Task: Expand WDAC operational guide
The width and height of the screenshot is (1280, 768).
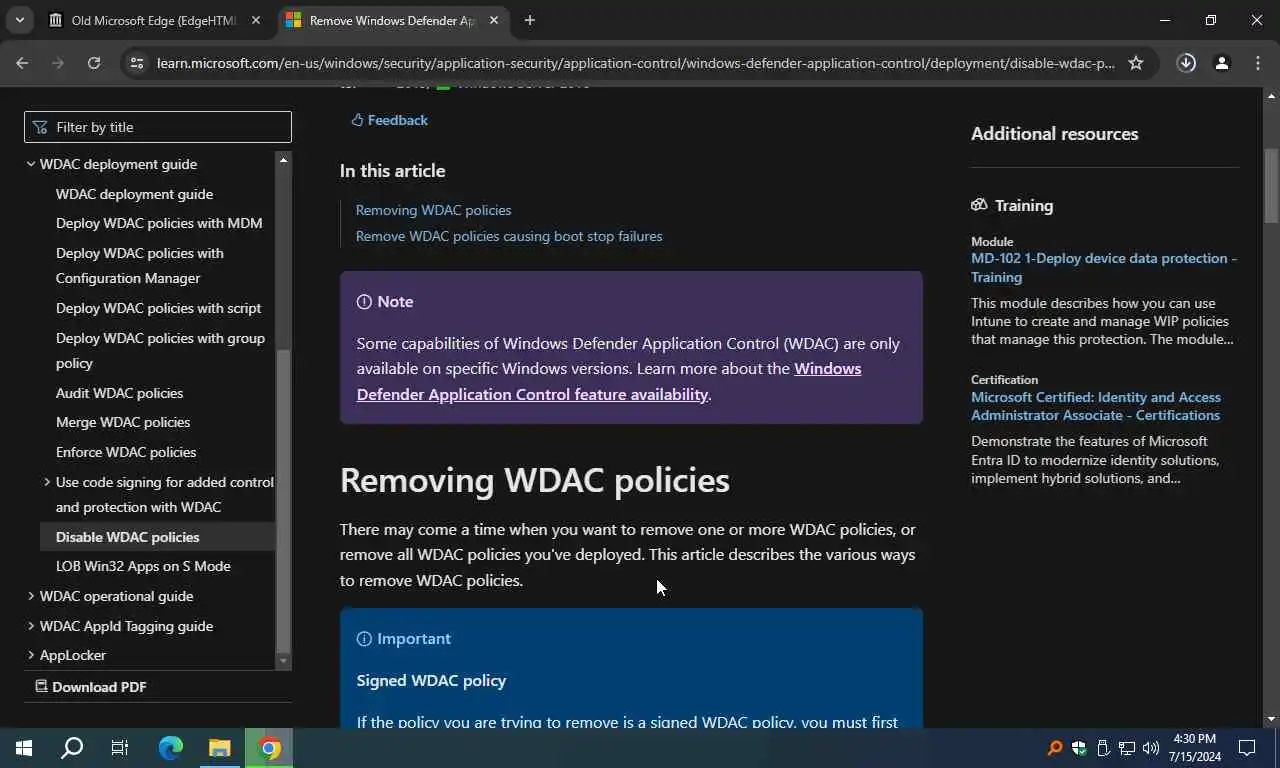Action: click(x=30, y=596)
